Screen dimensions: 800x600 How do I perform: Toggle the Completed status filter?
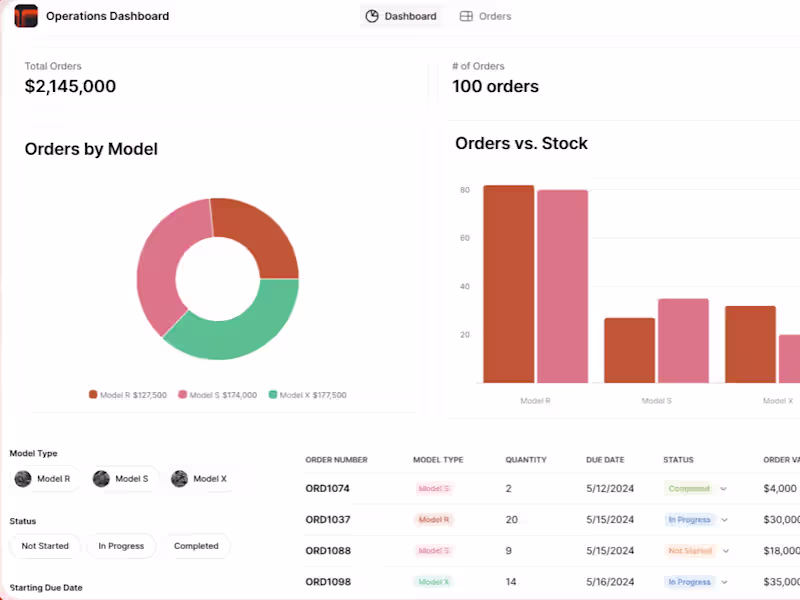point(196,546)
